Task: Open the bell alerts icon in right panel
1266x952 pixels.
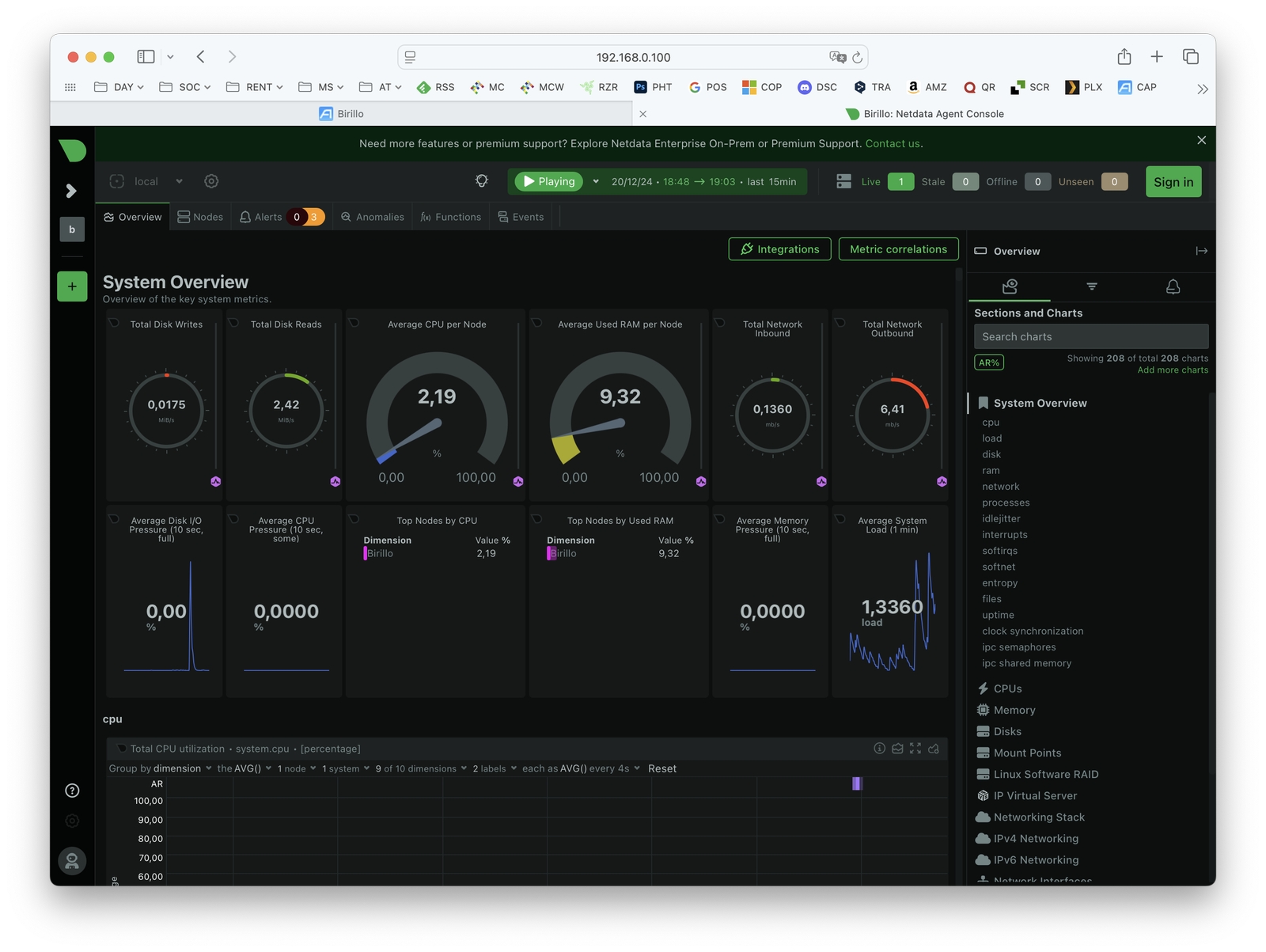Action: (1173, 286)
